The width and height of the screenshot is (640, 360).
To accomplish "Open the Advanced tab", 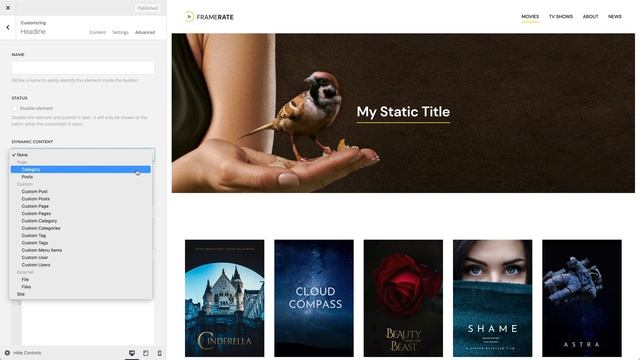I will click(x=145, y=32).
